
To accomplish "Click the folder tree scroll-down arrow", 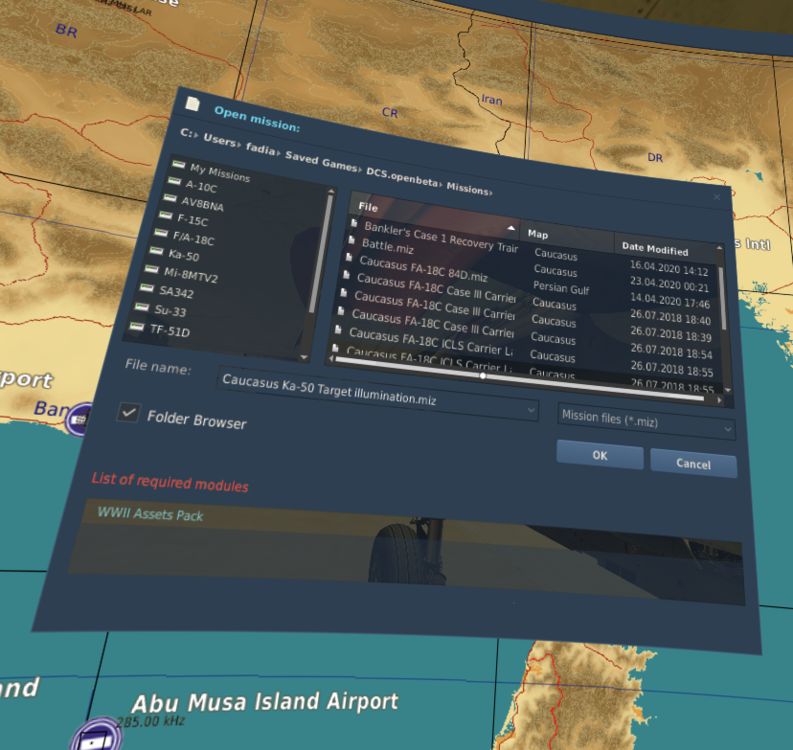I will point(303,358).
